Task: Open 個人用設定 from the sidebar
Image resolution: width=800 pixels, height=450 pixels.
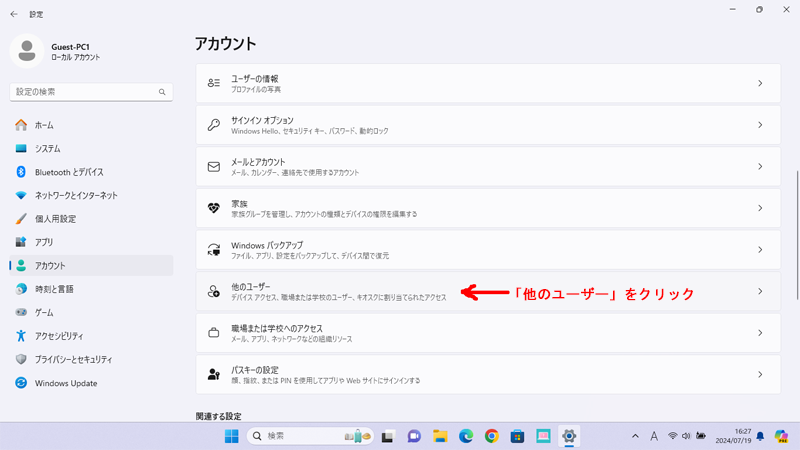Action: 55,219
